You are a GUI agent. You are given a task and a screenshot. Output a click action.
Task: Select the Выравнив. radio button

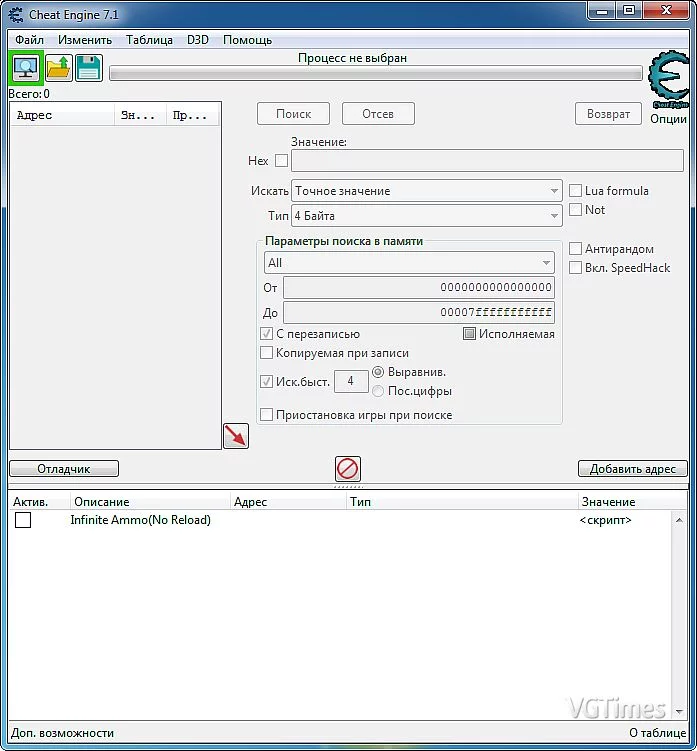(x=378, y=372)
